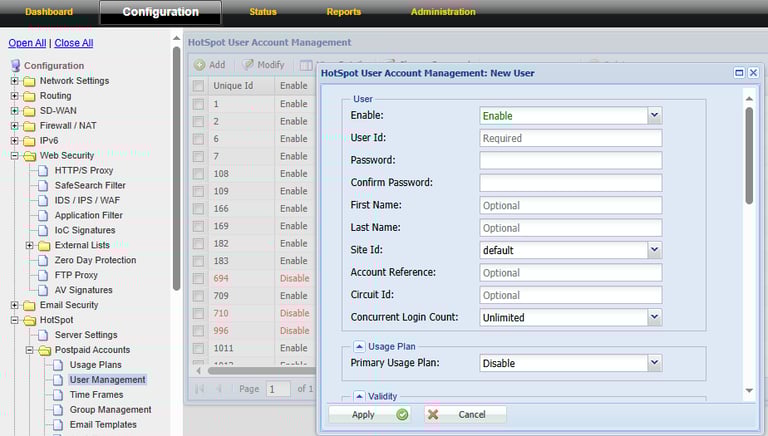Expand the Network Settings tree node
This screenshot has height=436, width=768.
click(15, 81)
